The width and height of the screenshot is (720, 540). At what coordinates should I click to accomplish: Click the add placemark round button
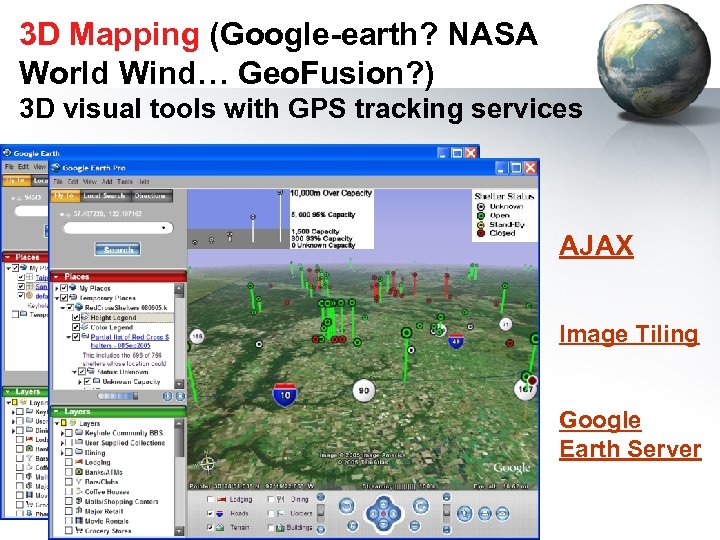tap(464, 514)
